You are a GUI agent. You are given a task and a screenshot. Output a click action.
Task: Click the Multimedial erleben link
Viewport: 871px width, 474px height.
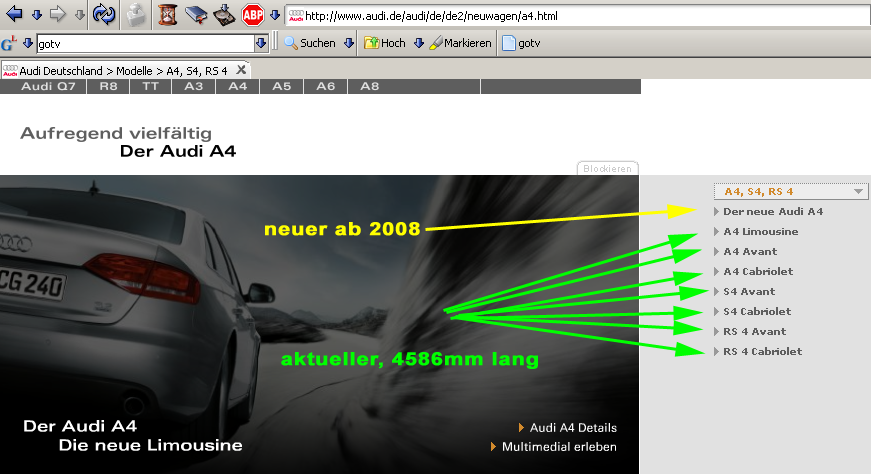559,447
